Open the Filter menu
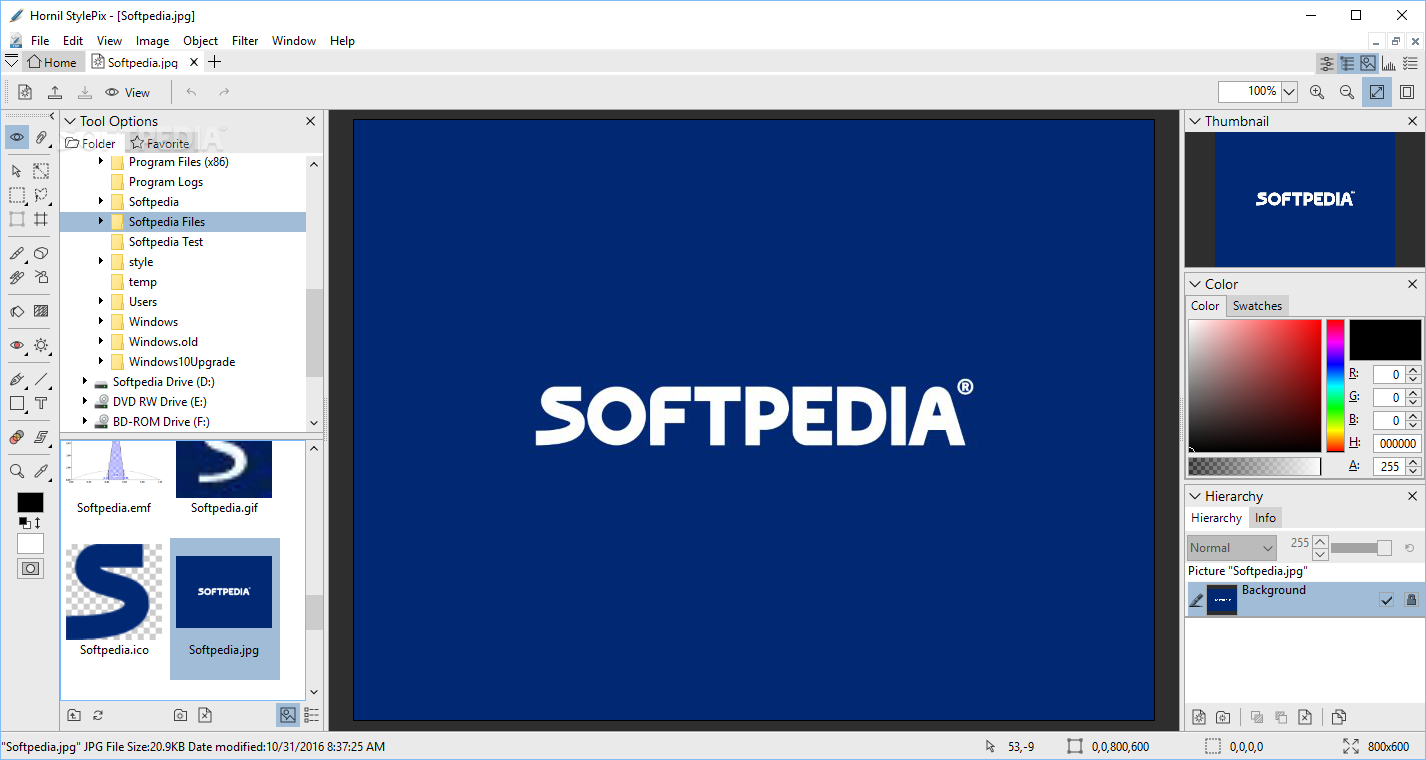The height and width of the screenshot is (760, 1426). (245, 41)
